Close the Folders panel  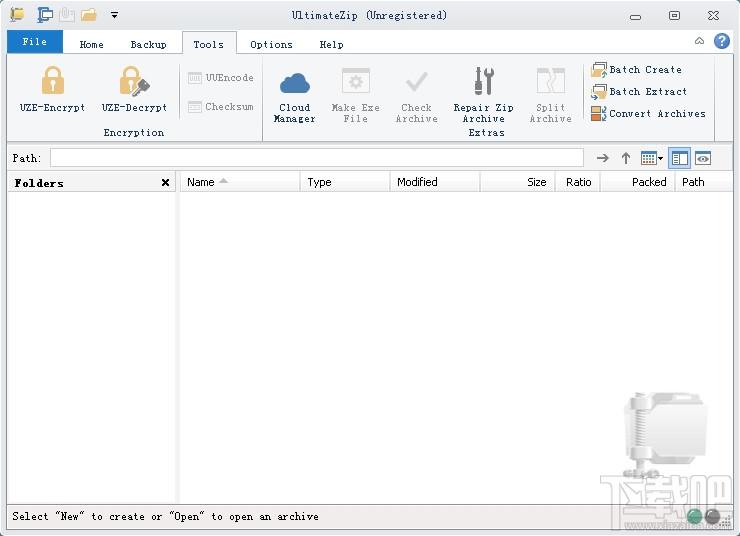165,183
